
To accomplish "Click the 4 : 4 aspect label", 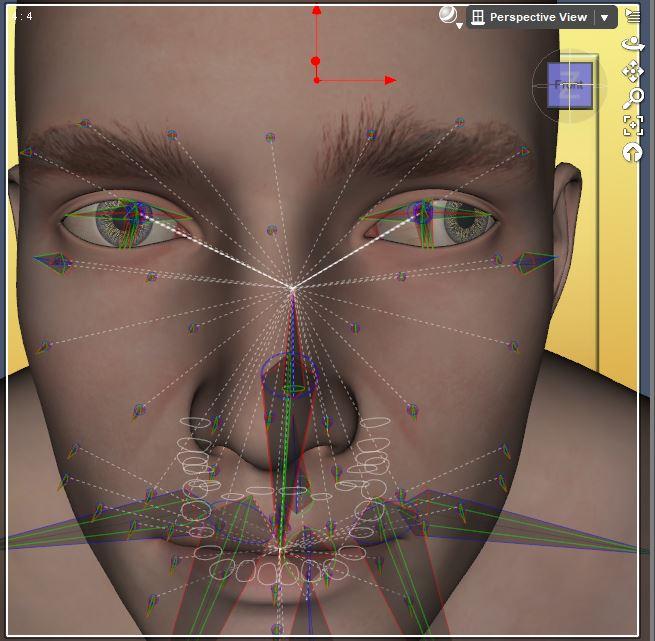I will [23, 16].
